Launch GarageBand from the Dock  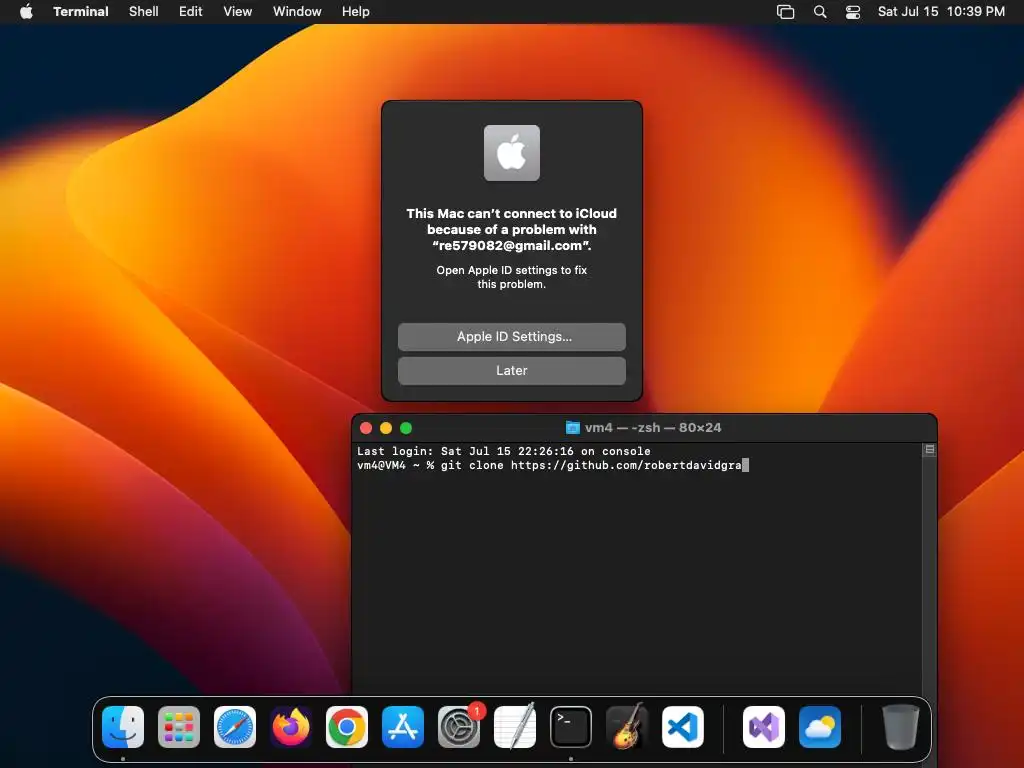(x=627, y=727)
